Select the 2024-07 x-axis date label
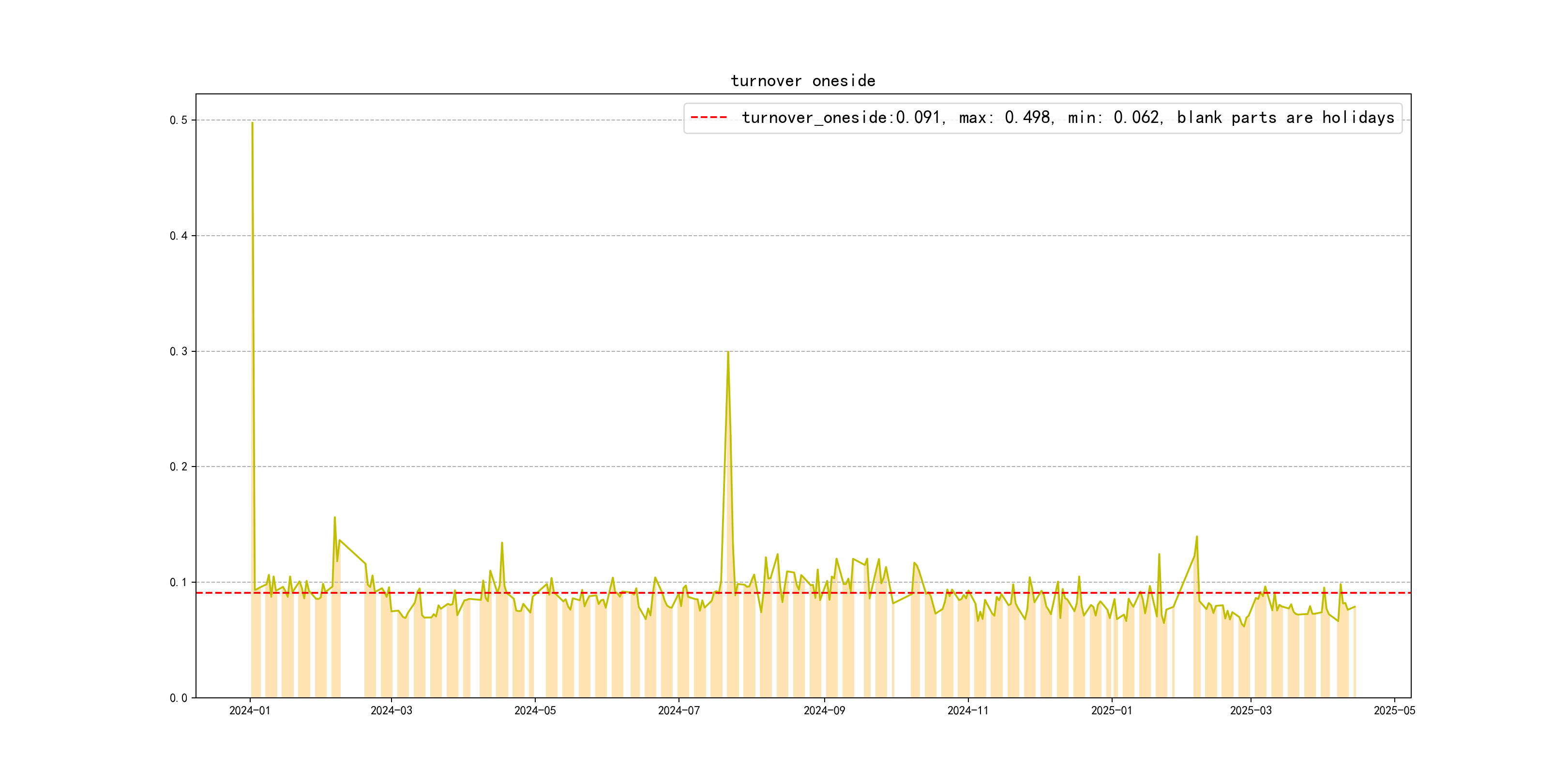This screenshot has height=784, width=1568. (678, 711)
